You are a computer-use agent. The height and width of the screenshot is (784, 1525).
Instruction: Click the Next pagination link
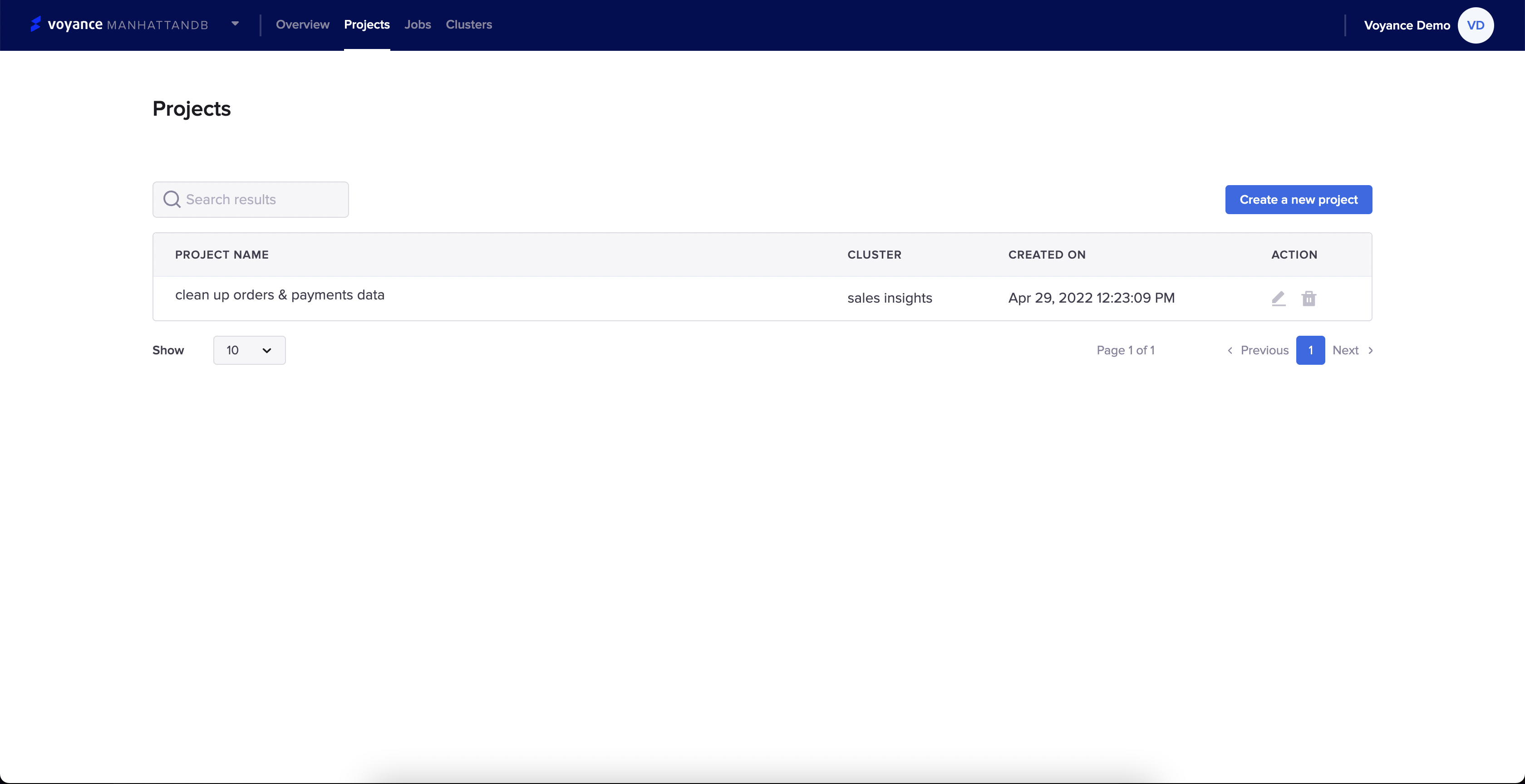(x=1345, y=350)
